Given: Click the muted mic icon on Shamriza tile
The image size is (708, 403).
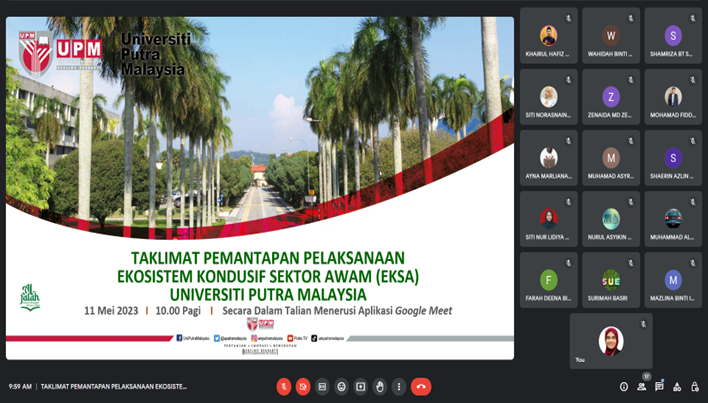Looking at the screenshot, I should tap(693, 19).
